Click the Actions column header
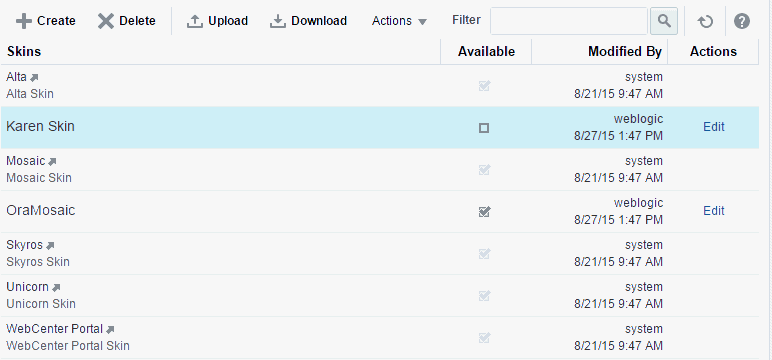The width and height of the screenshot is (772, 360). 713,52
